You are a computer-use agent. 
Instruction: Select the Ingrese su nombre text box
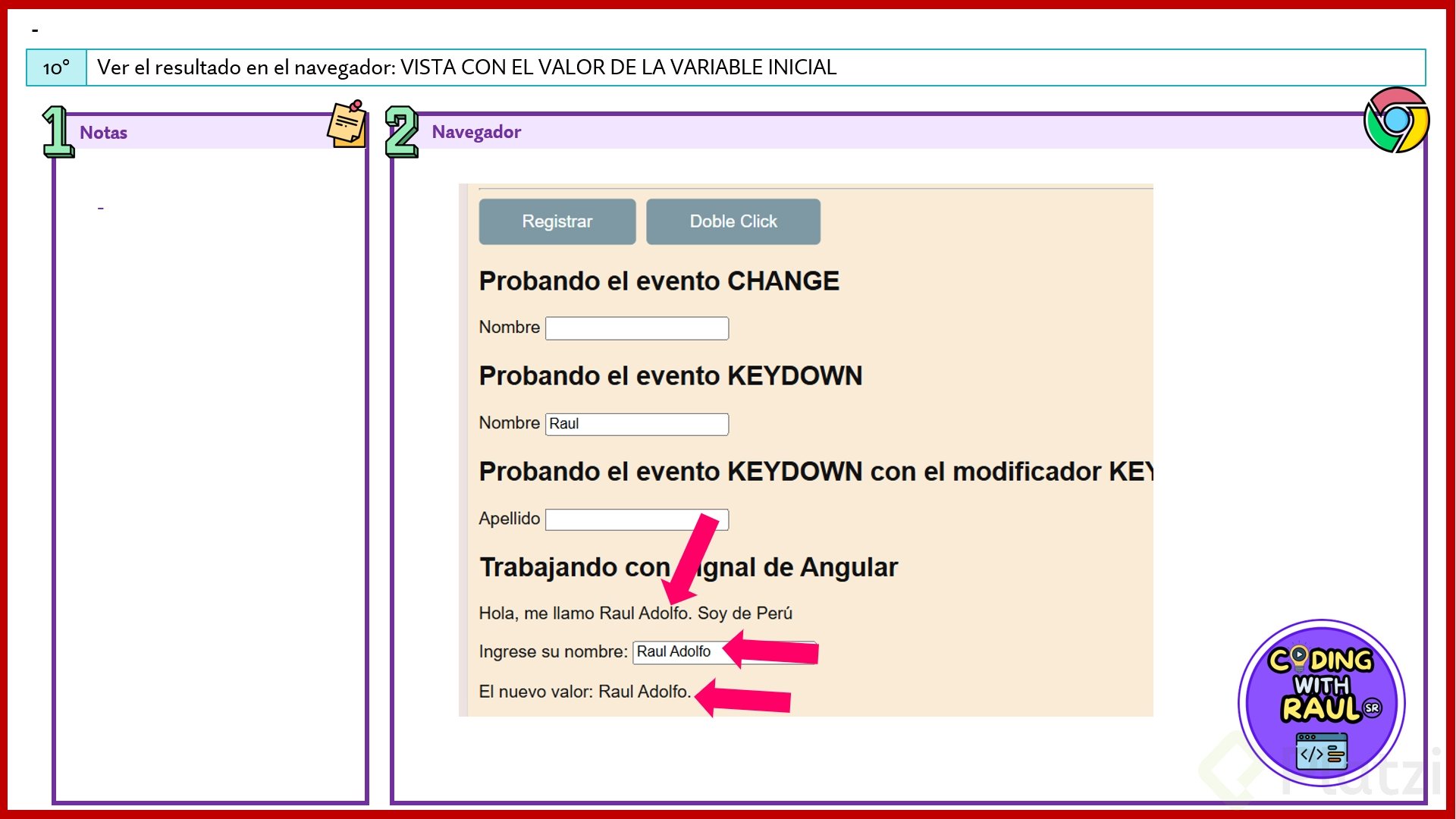[675, 652]
